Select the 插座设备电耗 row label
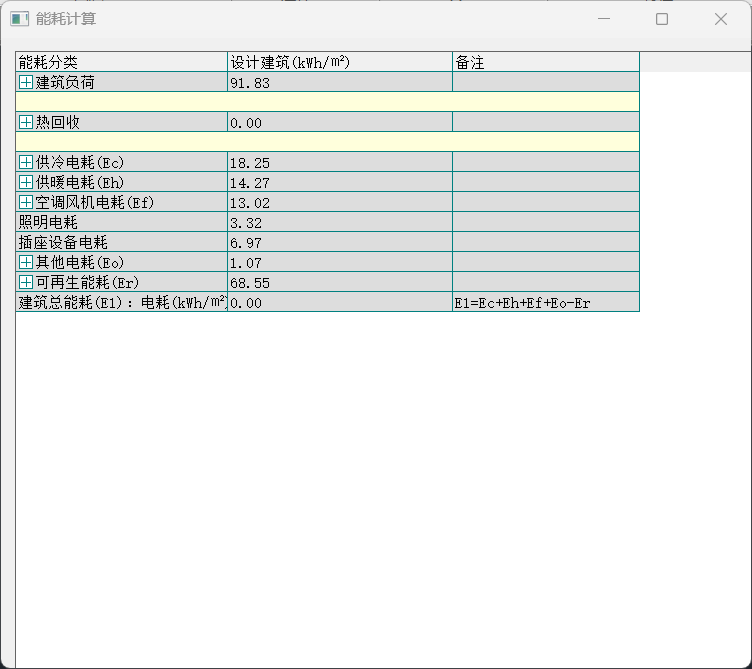 click(x=63, y=242)
